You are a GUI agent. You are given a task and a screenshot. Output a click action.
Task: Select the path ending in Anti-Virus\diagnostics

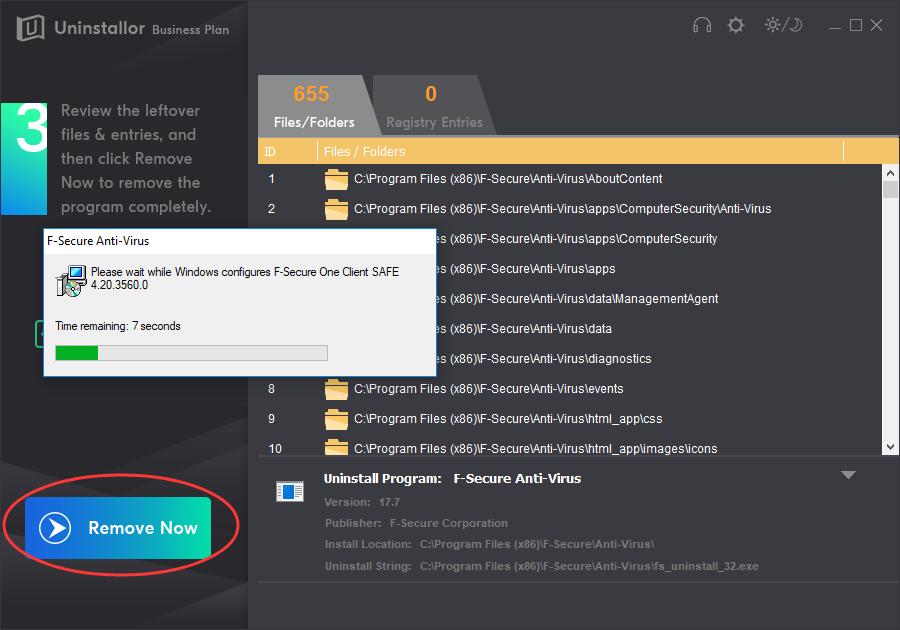coord(544,359)
